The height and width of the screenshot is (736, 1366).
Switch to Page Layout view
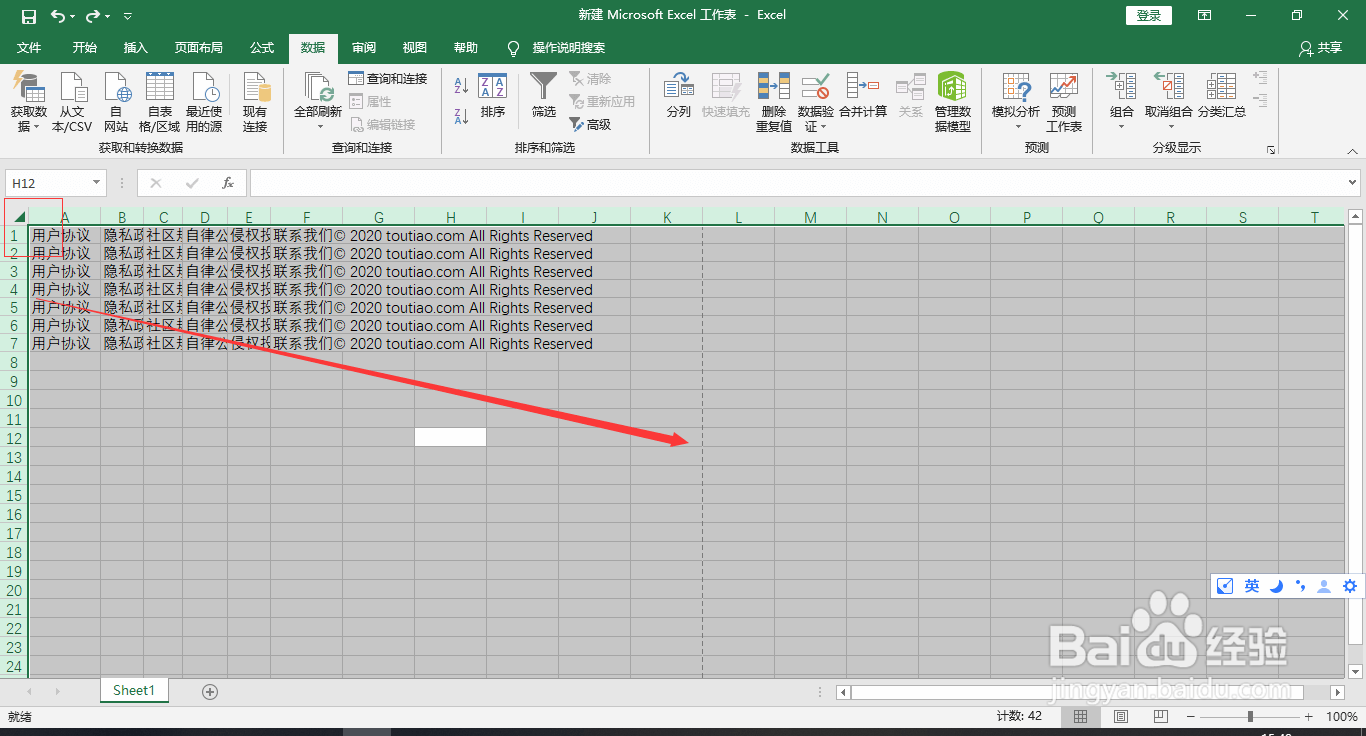point(1121,717)
